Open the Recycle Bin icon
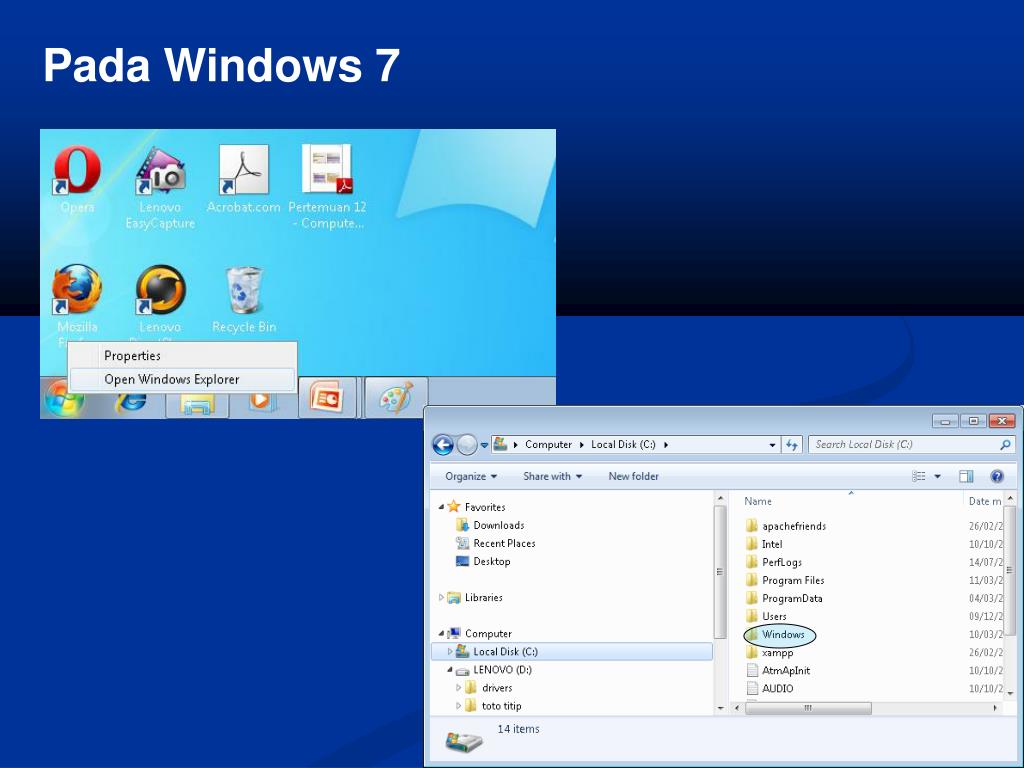Image resolution: width=1024 pixels, height=768 pixels. [244, 289]
